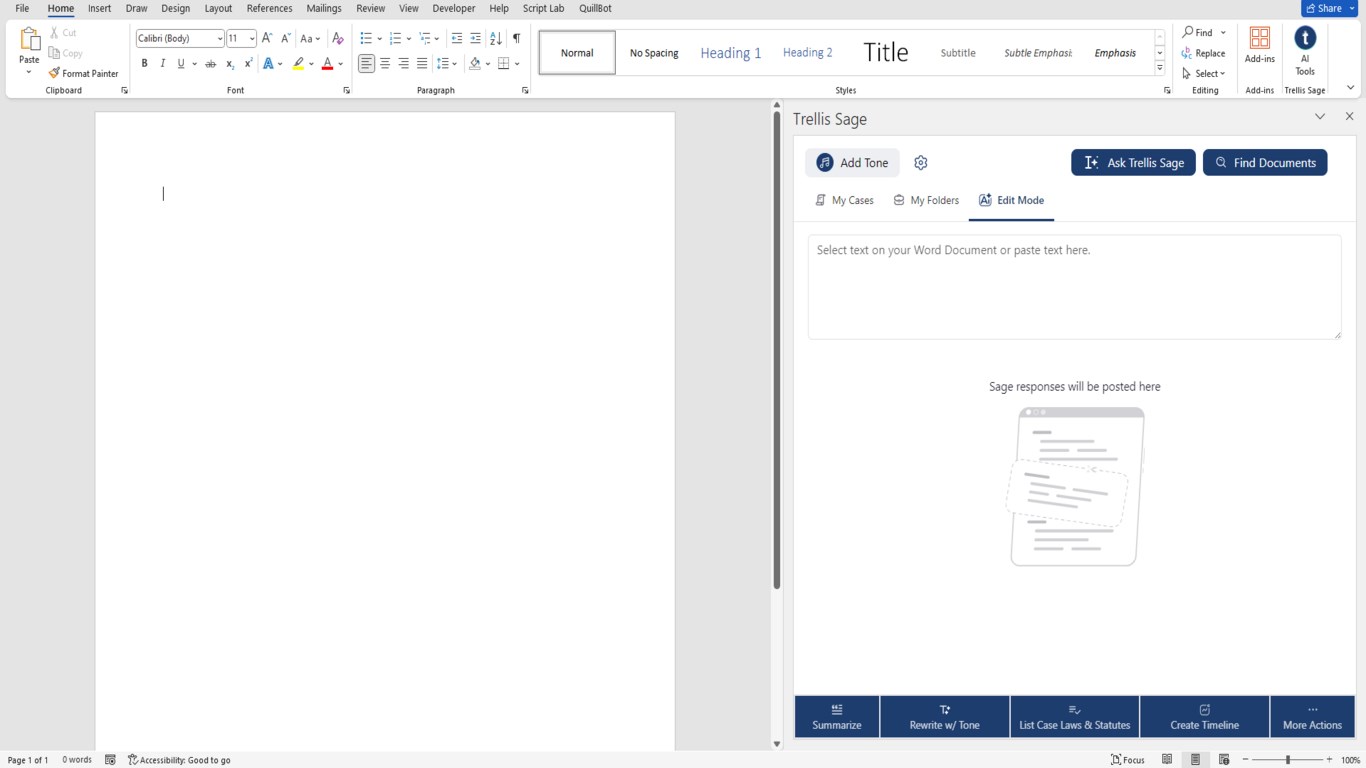
Task: Apply the Heading 1 style
Action: [x=731, y=53]
